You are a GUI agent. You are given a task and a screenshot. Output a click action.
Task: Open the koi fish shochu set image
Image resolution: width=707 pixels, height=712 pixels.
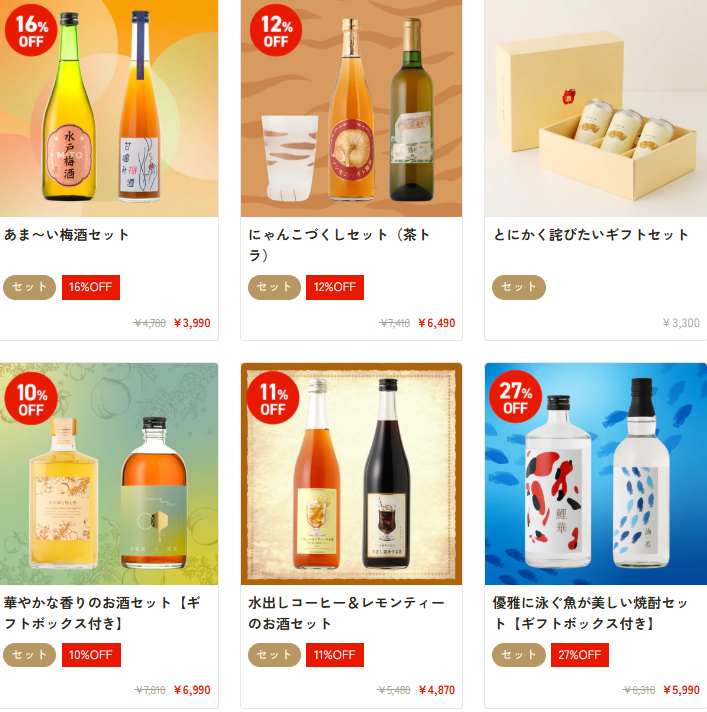(596, 474)
